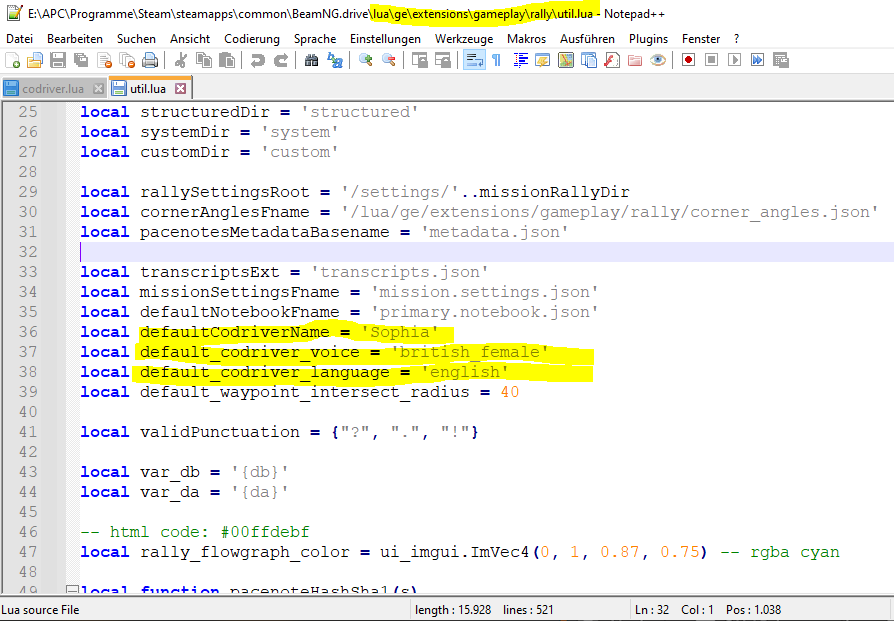Click the Save All toolbar icon
Image resolution: width=894 pixels, height=621 pixels.
click(x=81, y=60)
